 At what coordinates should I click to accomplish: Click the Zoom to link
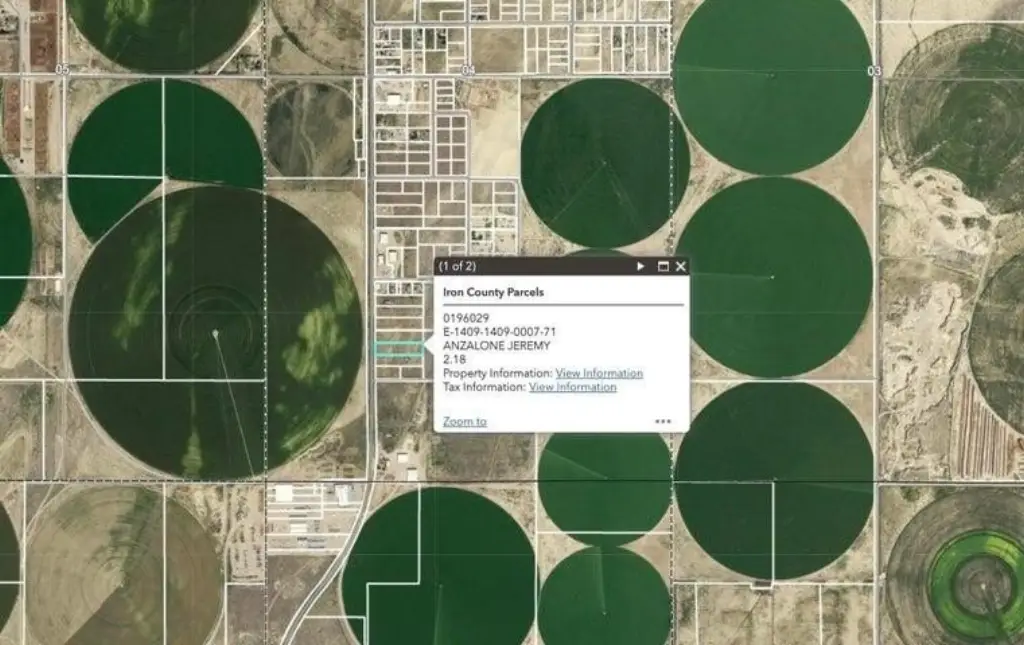464,421
